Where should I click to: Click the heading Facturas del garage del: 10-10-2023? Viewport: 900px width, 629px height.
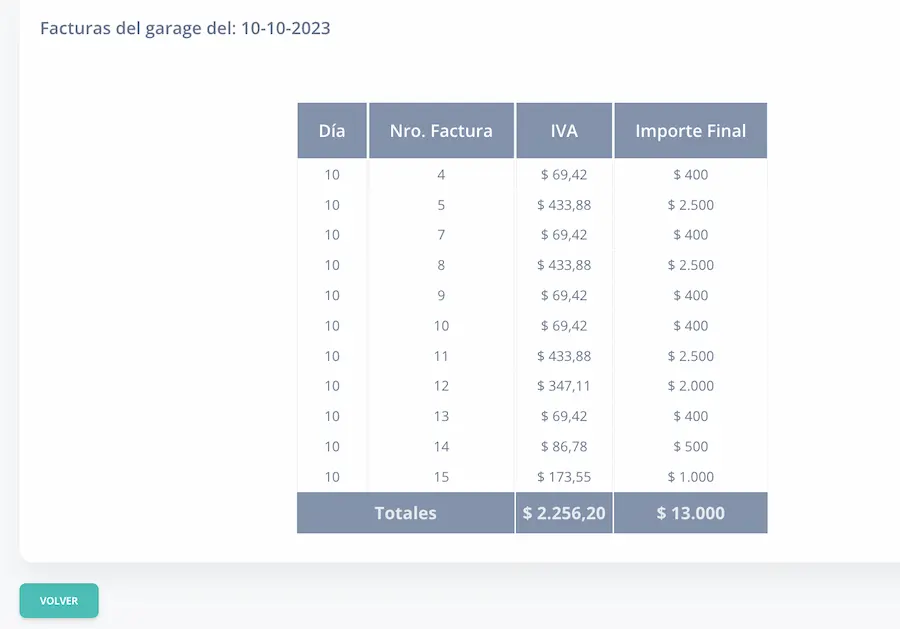coord(185,28)
